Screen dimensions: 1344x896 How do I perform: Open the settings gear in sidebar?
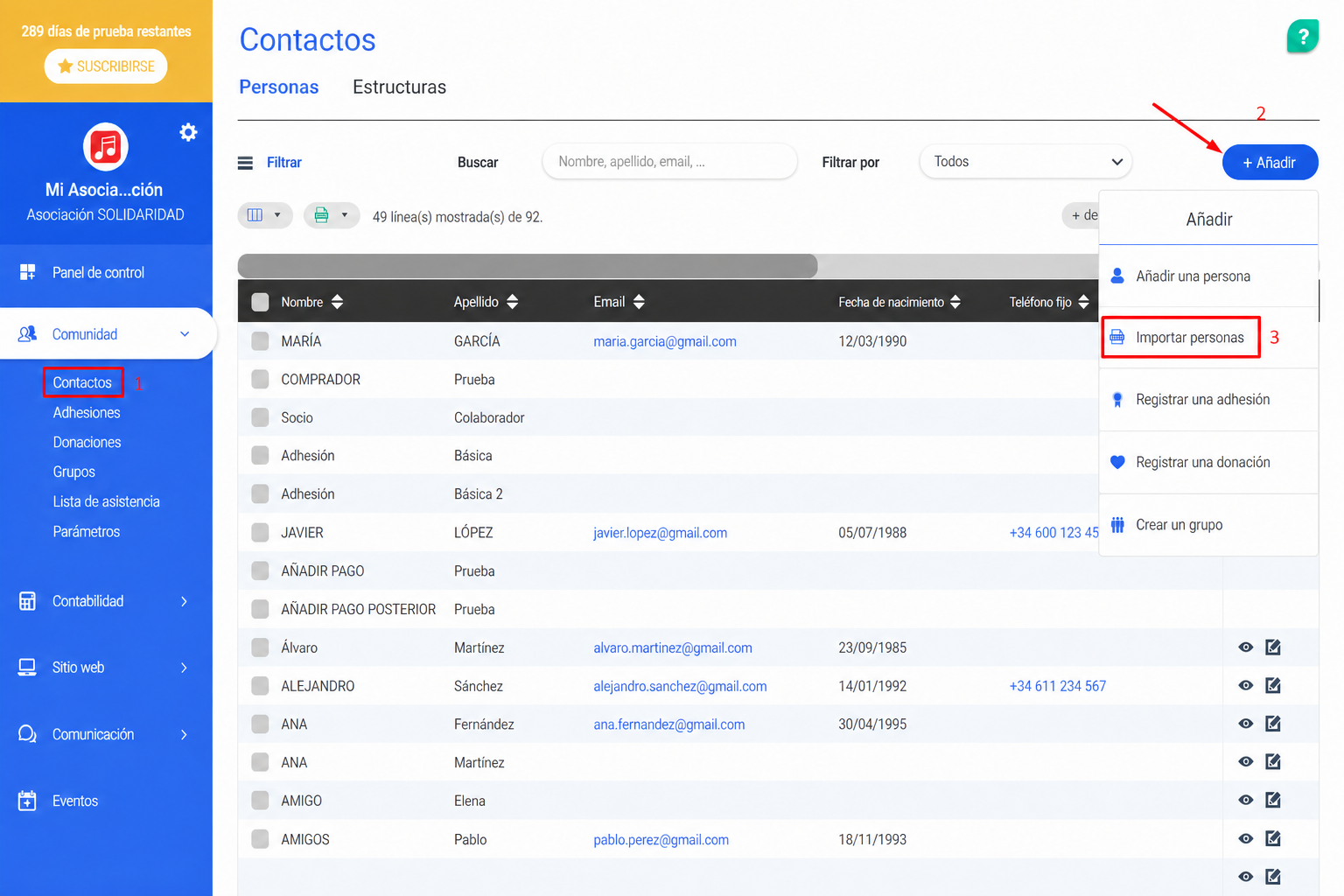tap(188, 132)
